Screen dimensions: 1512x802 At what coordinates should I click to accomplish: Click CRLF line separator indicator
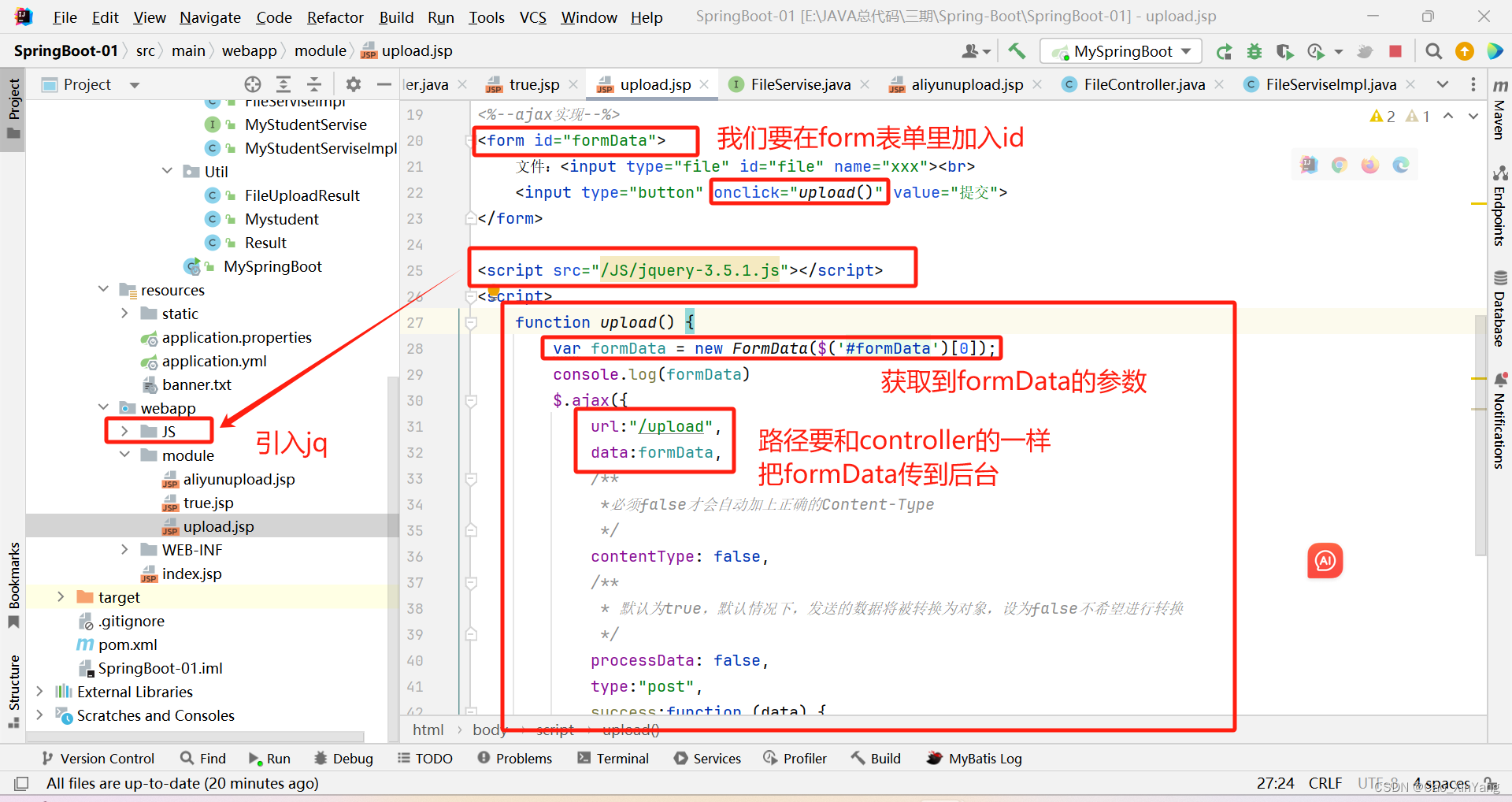coord(1325,783)
